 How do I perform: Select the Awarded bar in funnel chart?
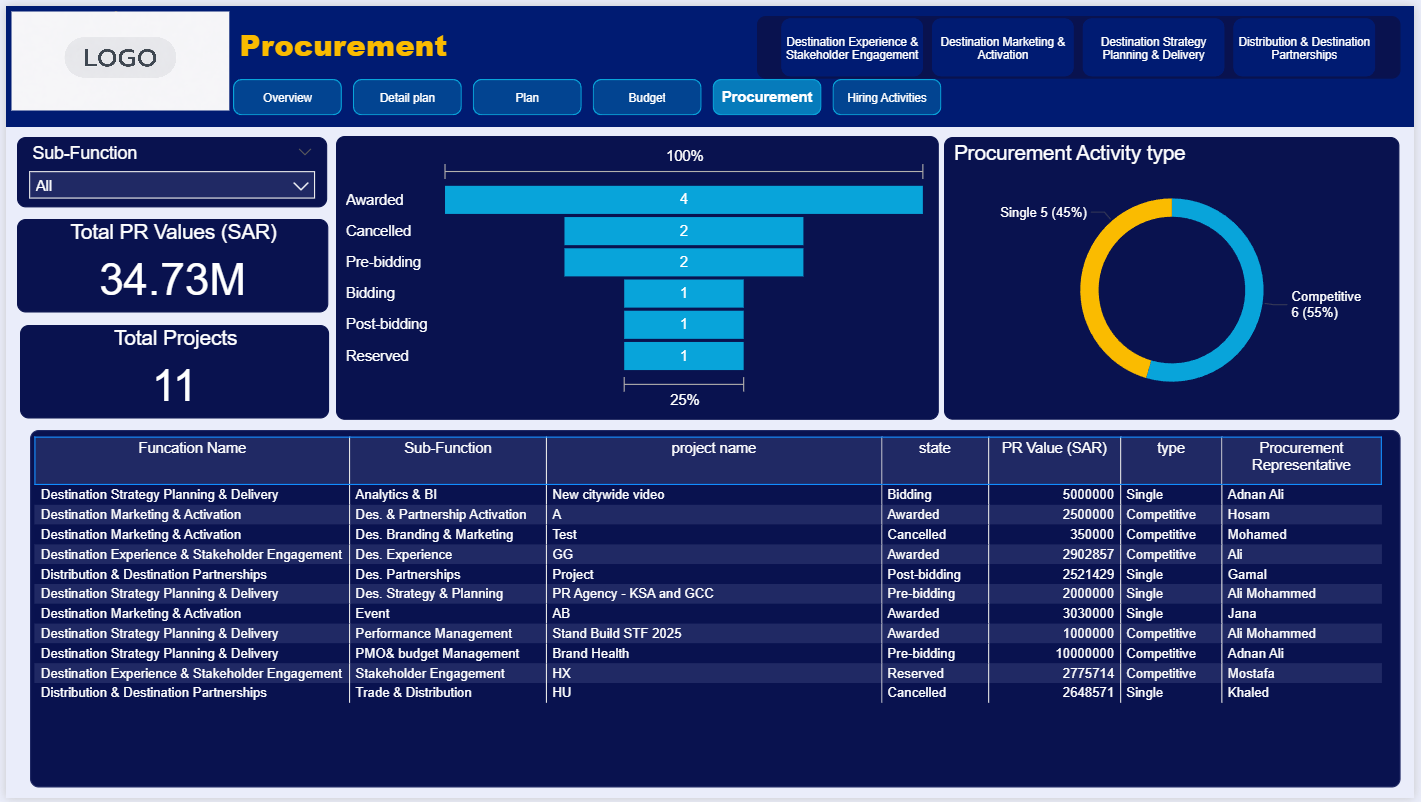click(683, 200)
